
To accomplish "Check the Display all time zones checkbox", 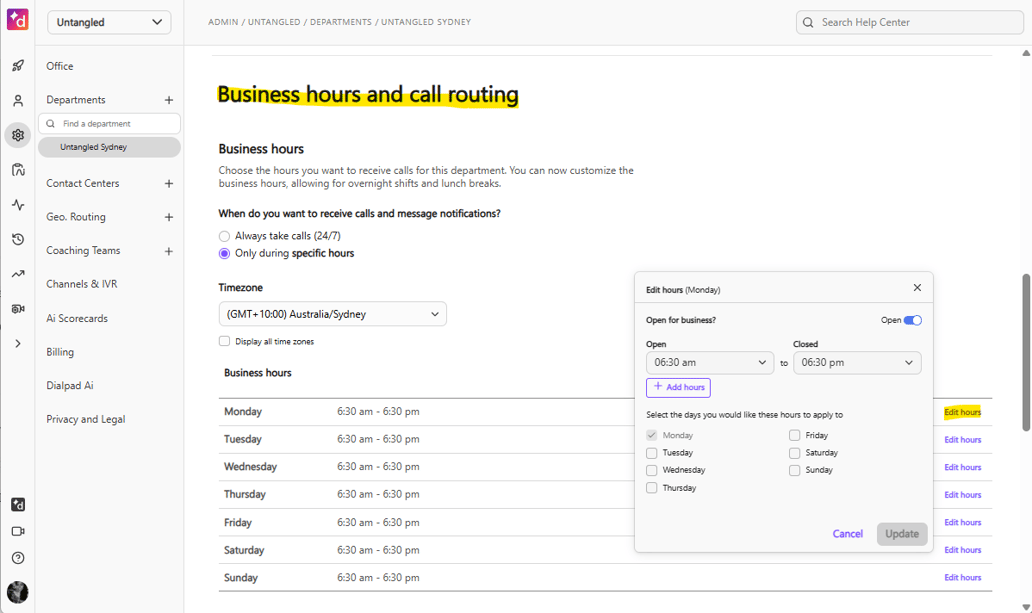I will [x=224, y=341].
